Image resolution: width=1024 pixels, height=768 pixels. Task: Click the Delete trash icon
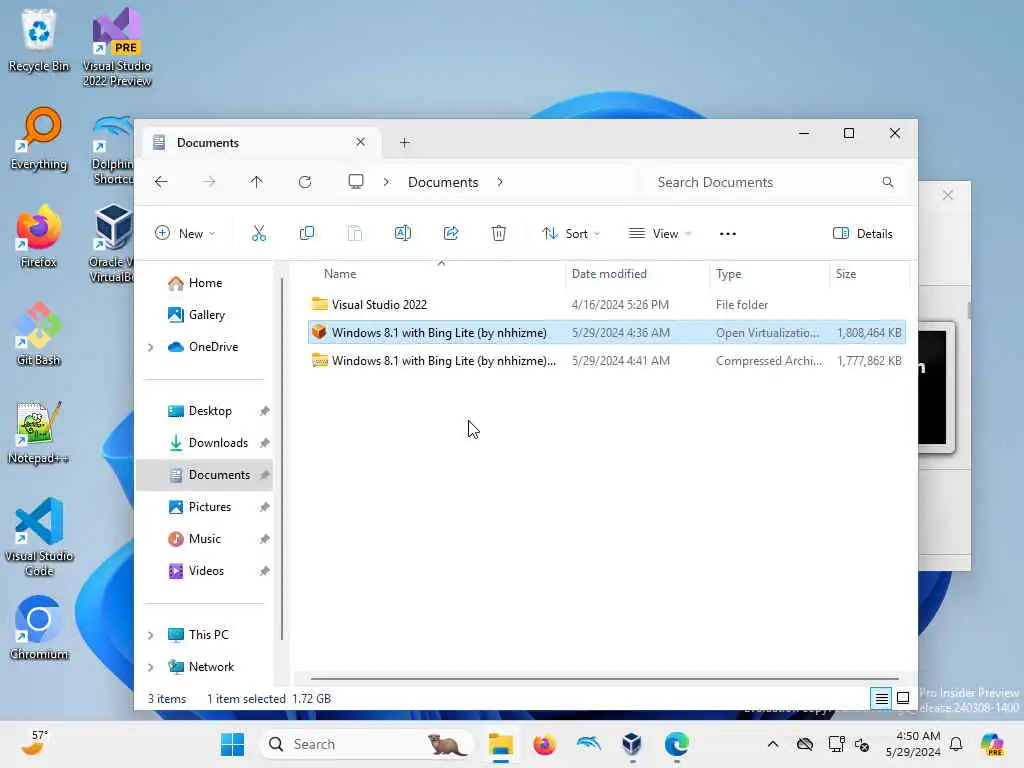[x=498, y=233]
